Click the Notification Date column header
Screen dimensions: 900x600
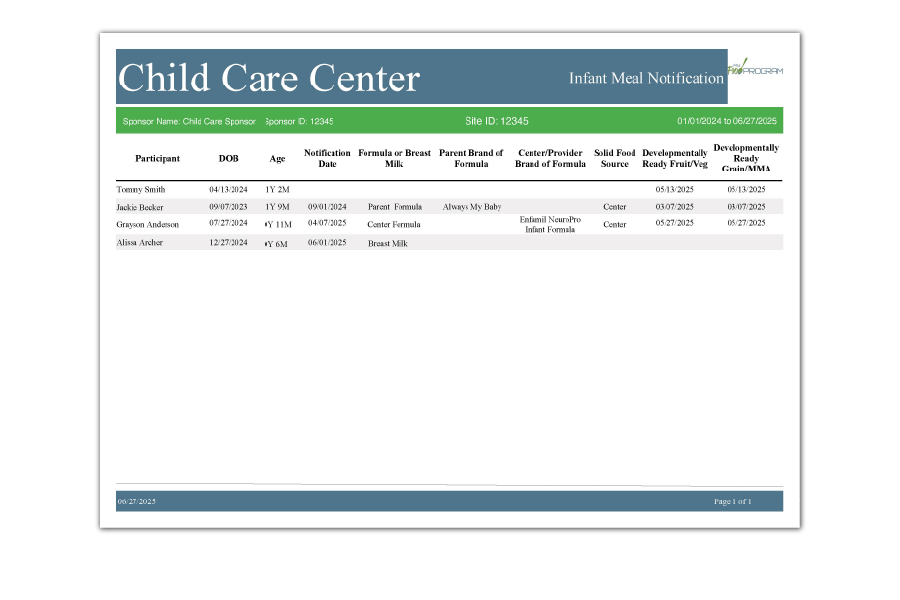(327, 159)
